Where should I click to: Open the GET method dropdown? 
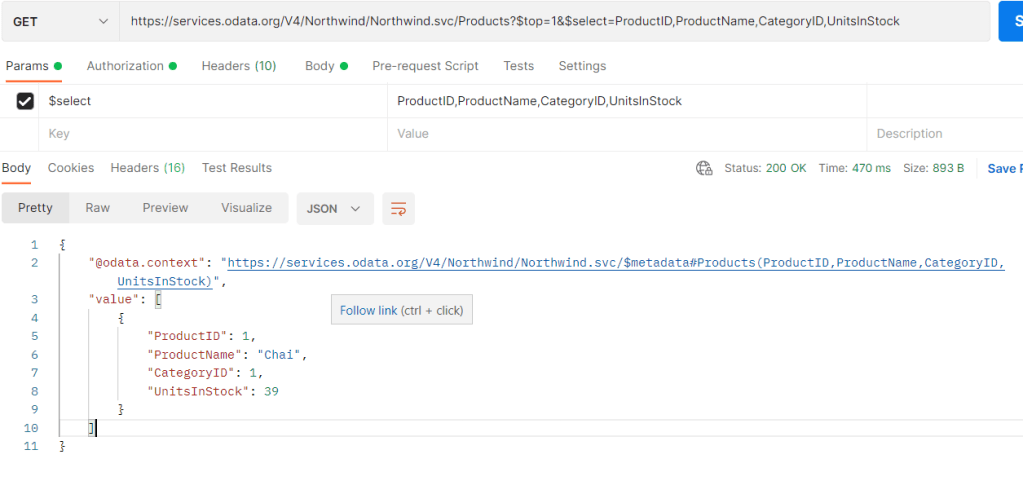[59, 21]
